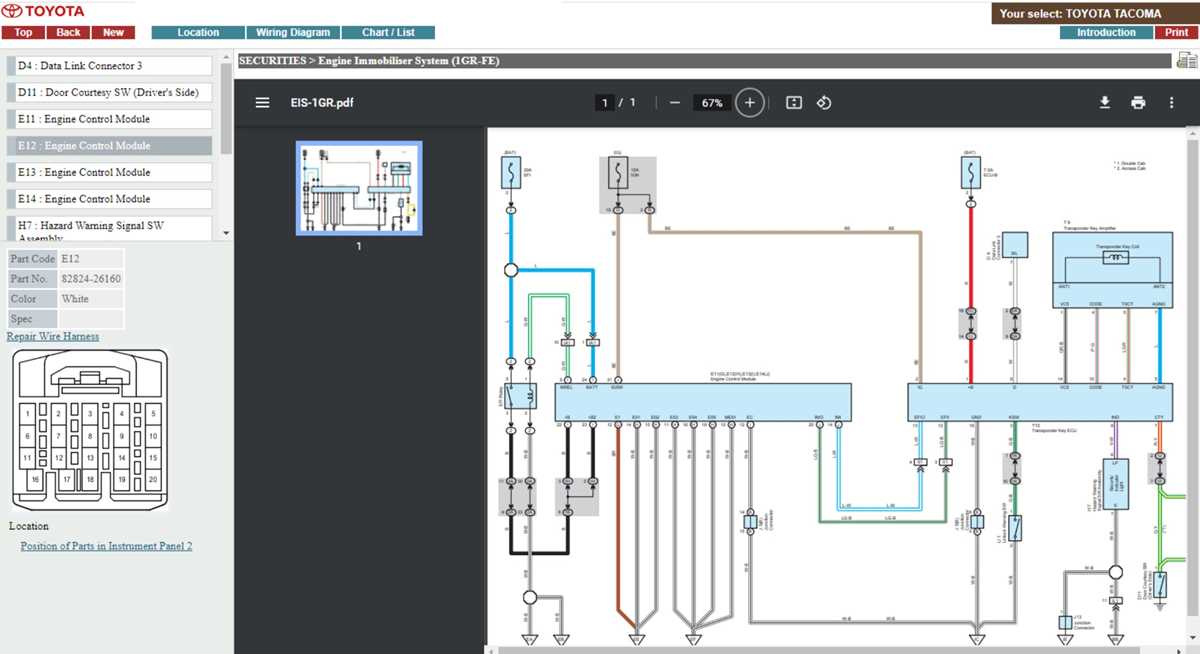Click the E12 connector pinout diagram
Viewport: 1200px width, 654px height.
pyautogui.click(x=89, y=430)
